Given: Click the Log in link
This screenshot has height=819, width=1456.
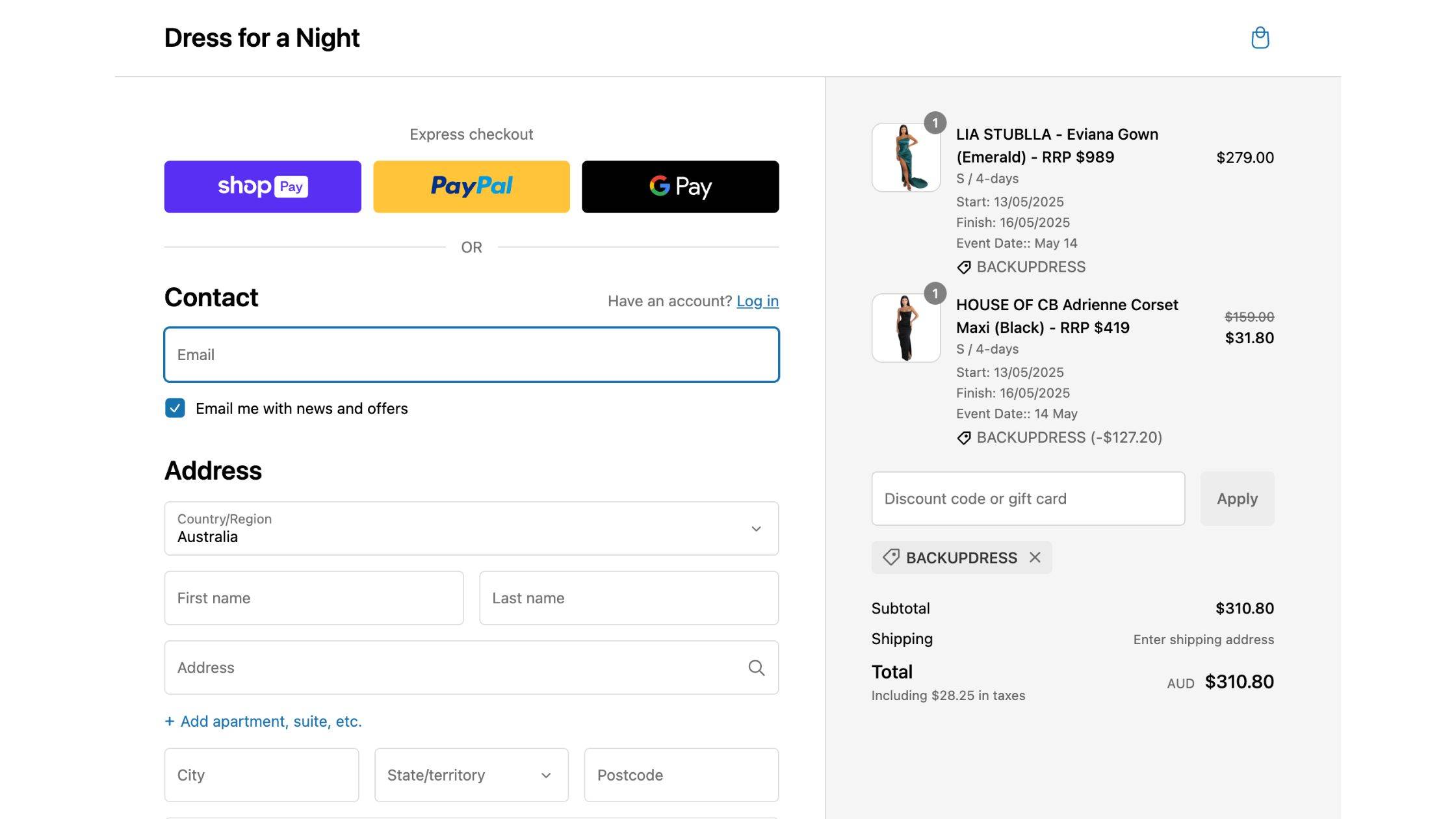Looking at the screenshot, I should tap(757, 301).
